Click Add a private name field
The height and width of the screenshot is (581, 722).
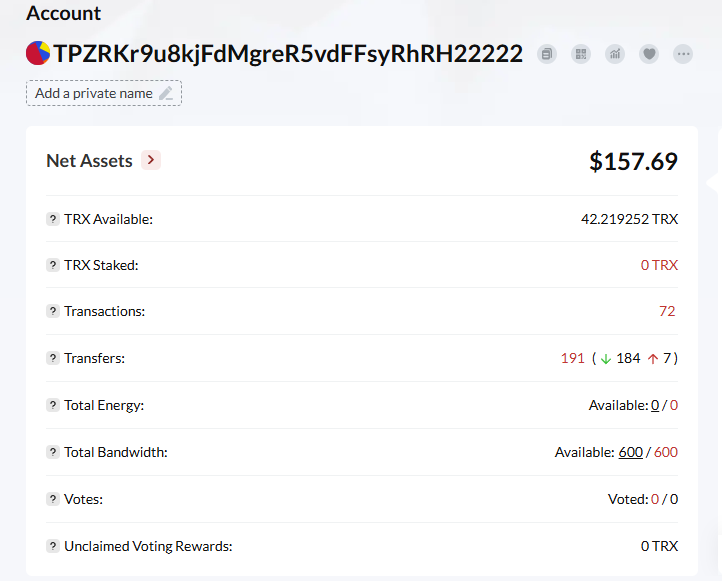104,93
